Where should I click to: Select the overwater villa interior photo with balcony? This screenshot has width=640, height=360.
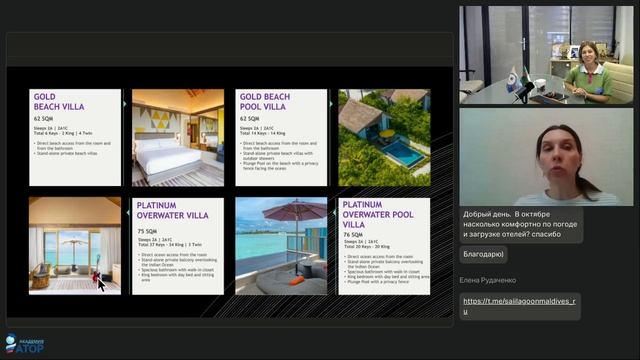point(75,246)
